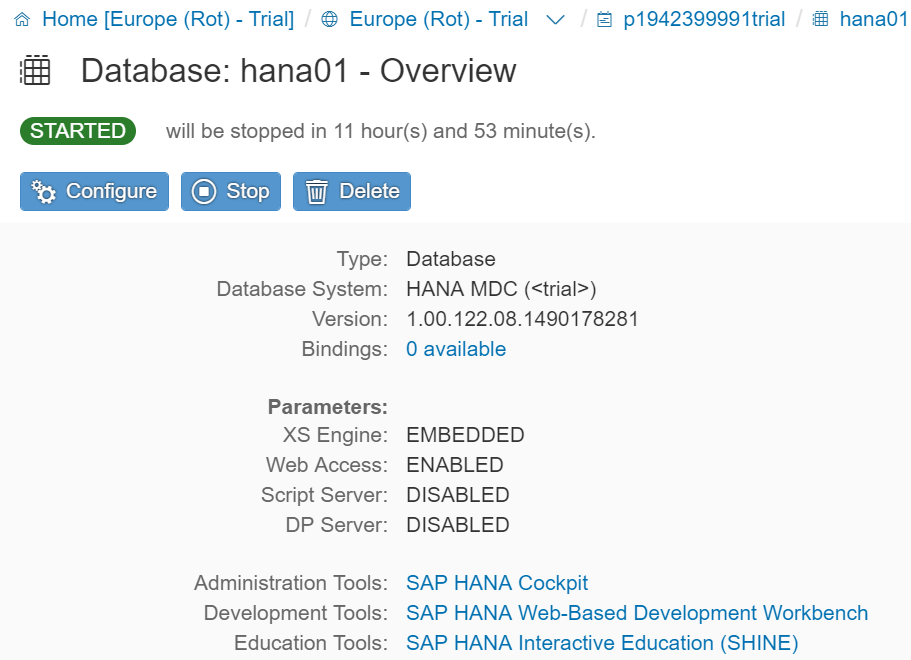
Task: Click the hana01 breadcrumb link
Action: click(874, 19)
